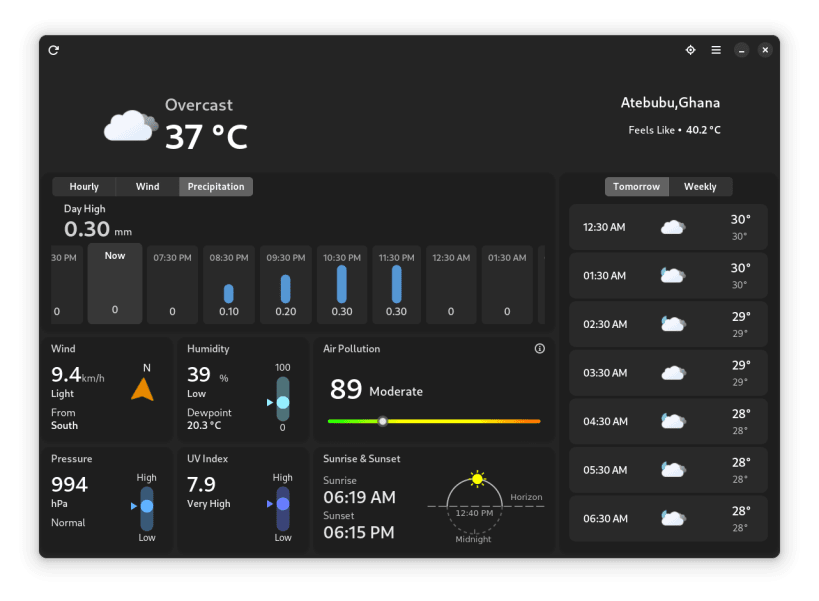Click the 12:40 PM label on sun arc

coord(474,513)
